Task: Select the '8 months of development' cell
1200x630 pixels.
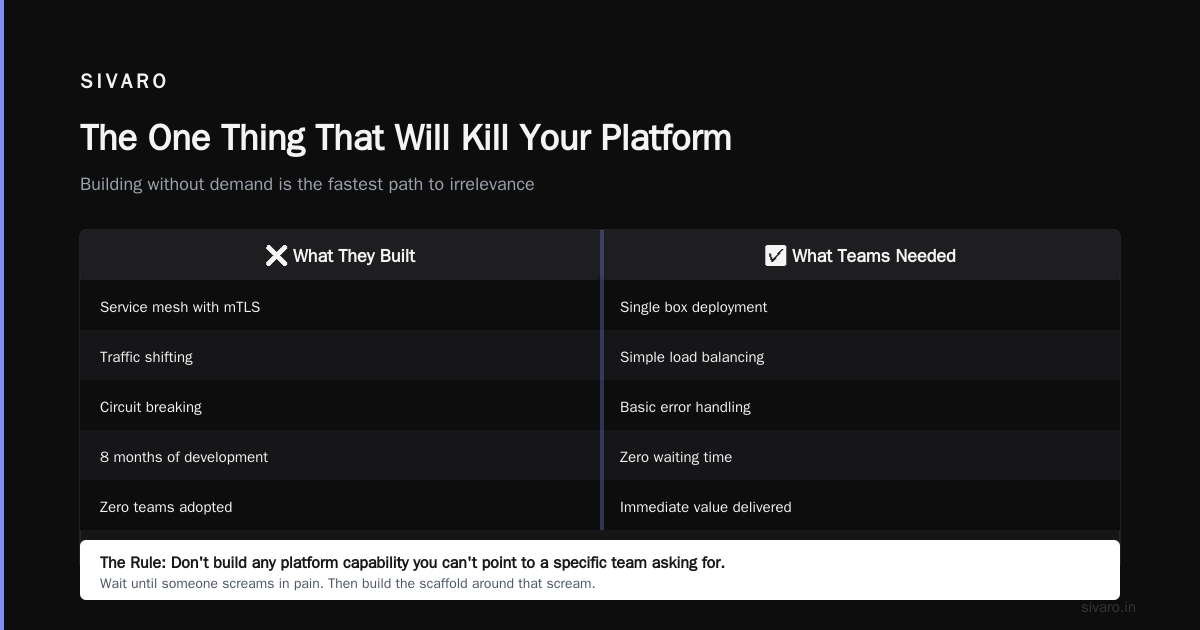Action: 340,455
